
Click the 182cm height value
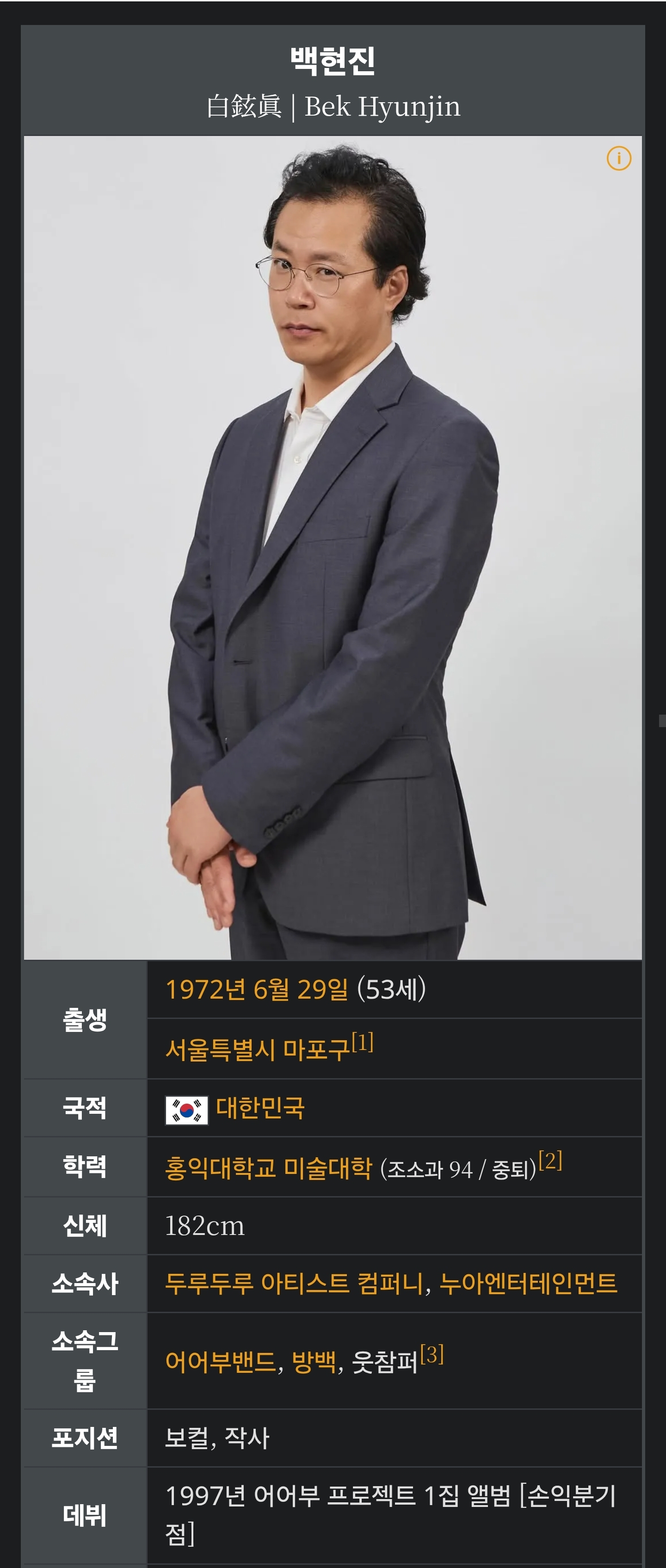tap(205, 1226)
